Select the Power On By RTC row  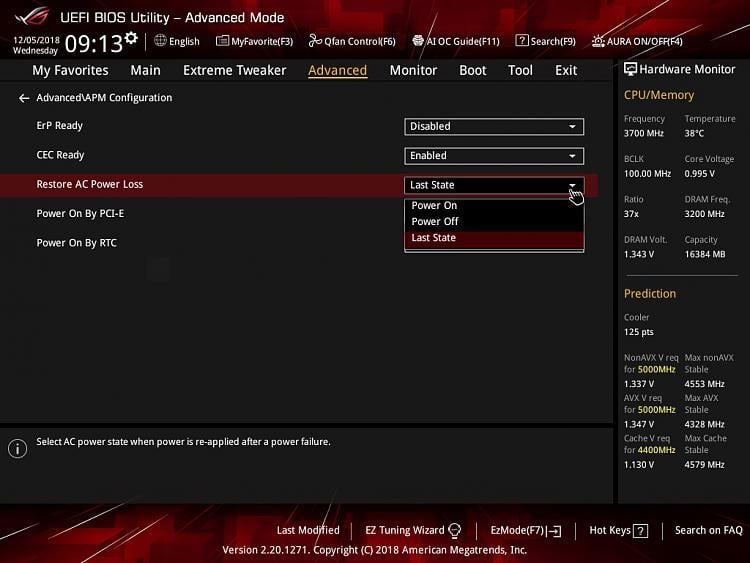[x=299, y=243]
